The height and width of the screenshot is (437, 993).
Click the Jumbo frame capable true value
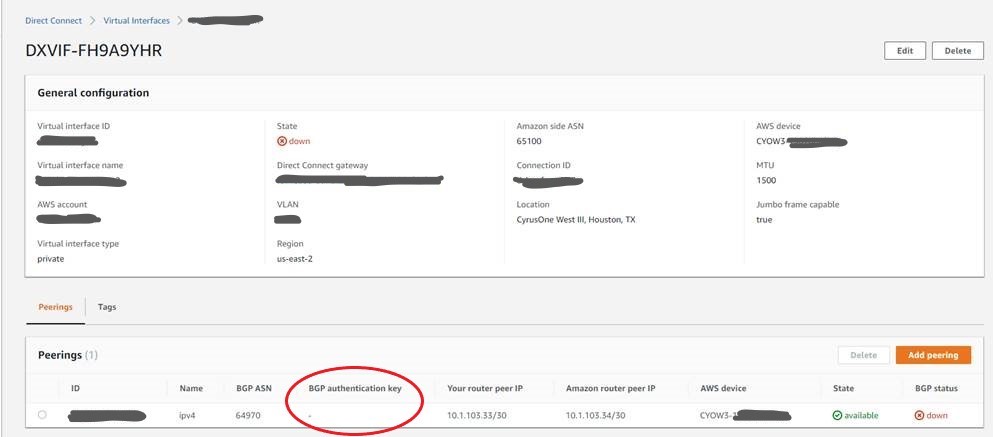pos(764,220)
